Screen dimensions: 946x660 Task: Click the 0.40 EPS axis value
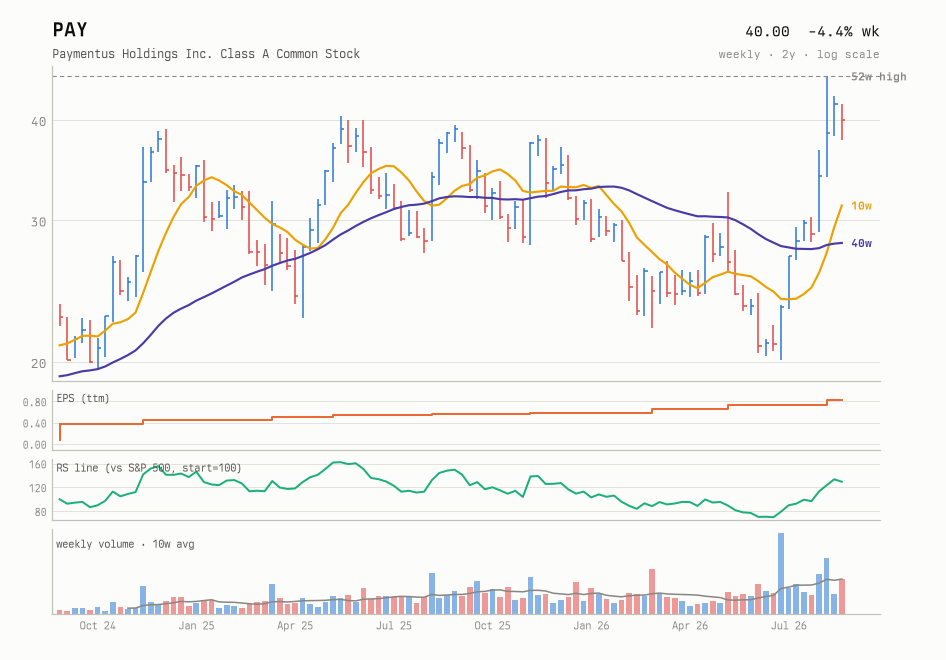34,424
